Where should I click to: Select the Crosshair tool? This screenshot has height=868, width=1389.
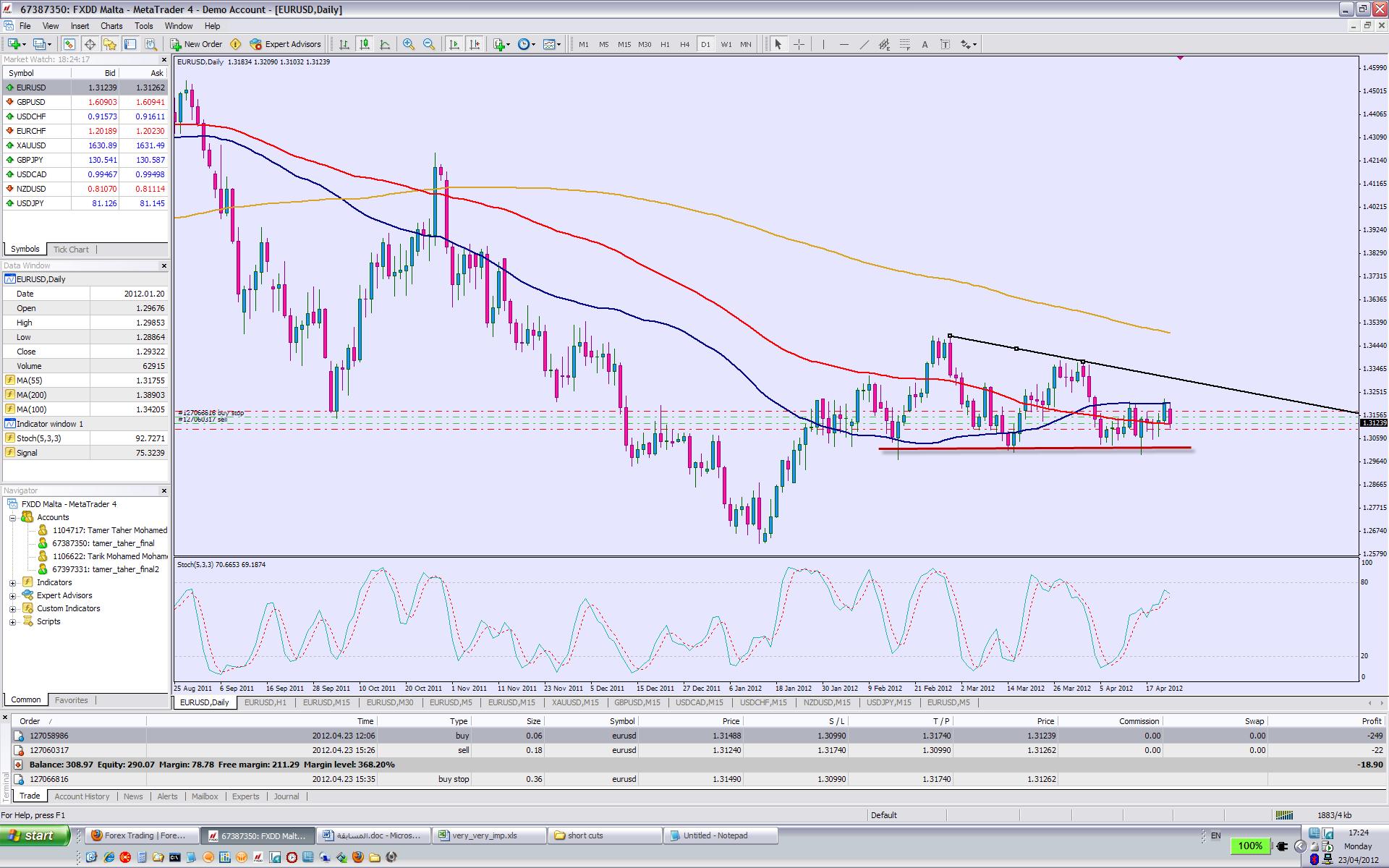(799, 44)
